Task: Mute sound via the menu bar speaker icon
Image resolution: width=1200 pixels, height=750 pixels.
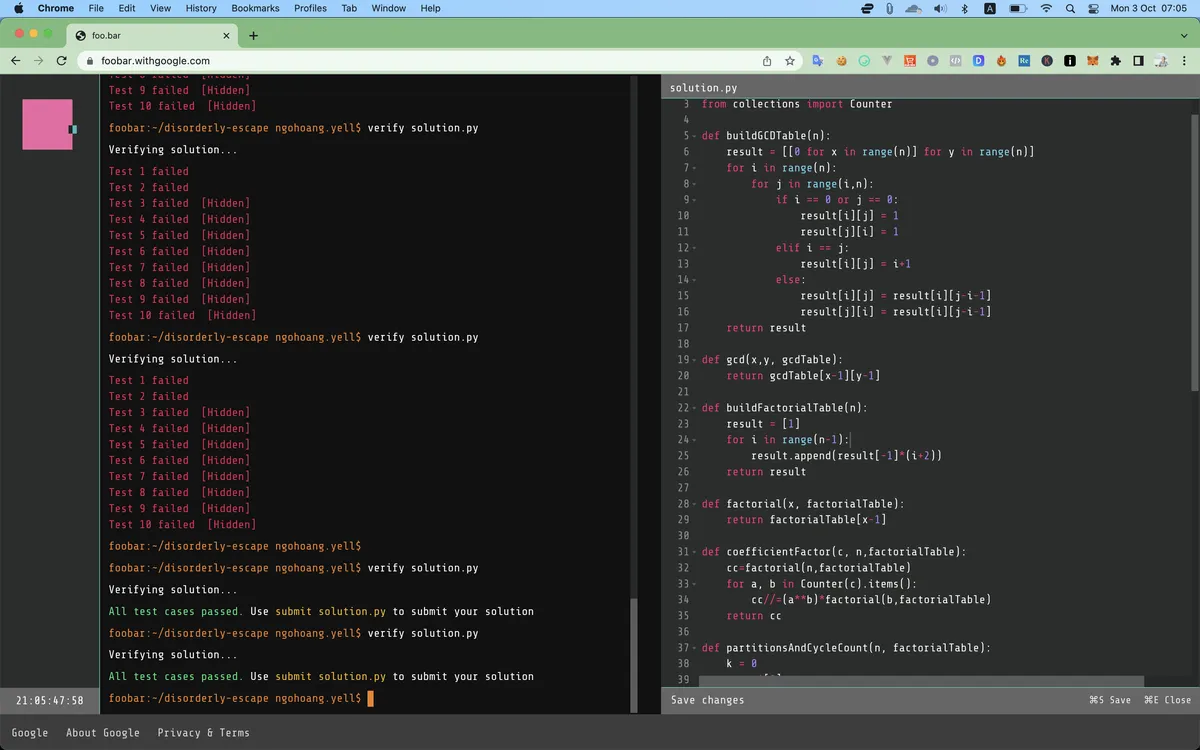Action: (x=940, y=9)
